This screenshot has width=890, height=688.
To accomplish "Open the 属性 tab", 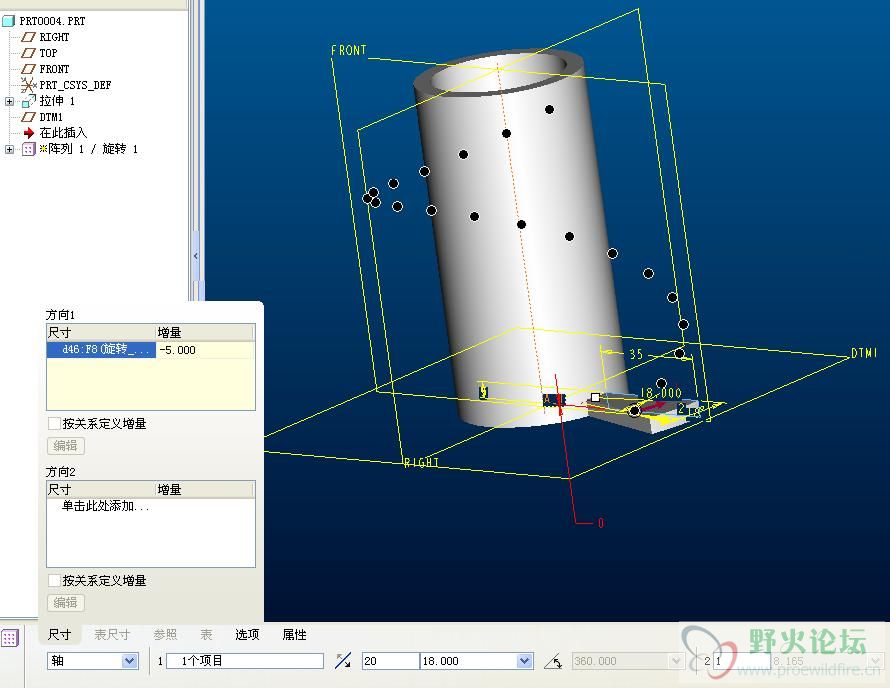I will 295,634.
